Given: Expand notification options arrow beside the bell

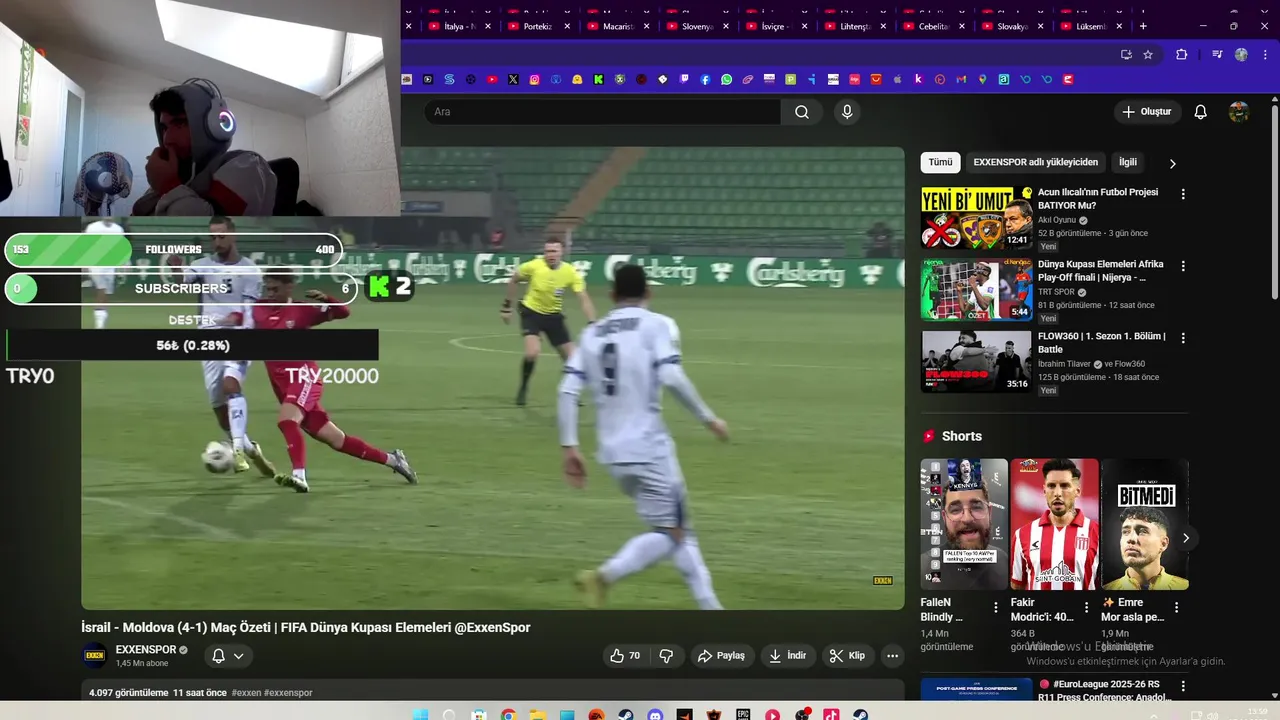Looking at the screenshot, I should pos(239,656).
